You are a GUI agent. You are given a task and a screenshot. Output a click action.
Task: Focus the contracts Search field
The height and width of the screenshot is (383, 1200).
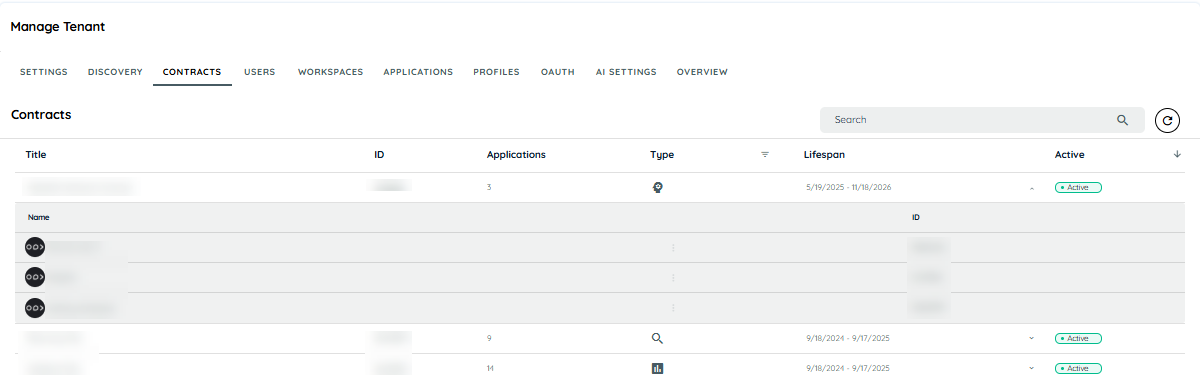pos(982,120)
